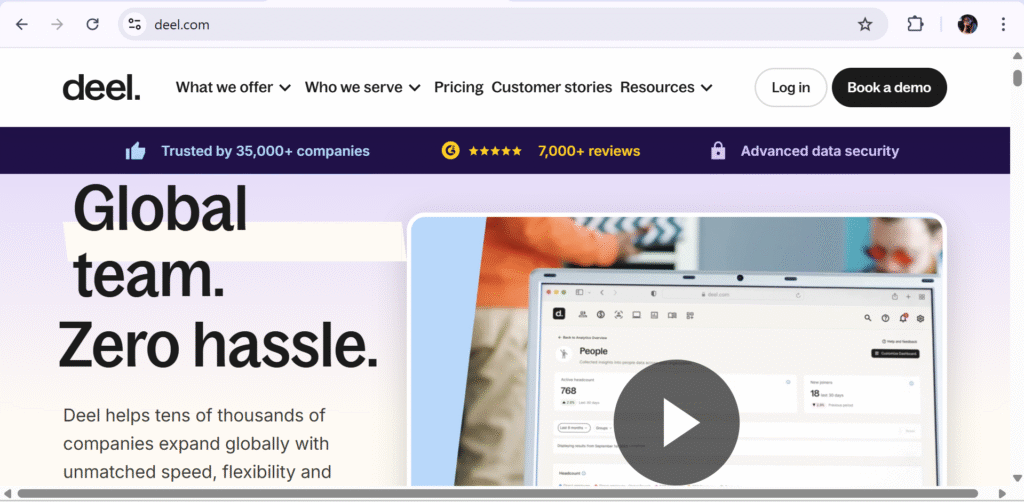This screenshot has width=1024, height=502.
Task: Click the Book a demo button
Action: coord(889,87)
